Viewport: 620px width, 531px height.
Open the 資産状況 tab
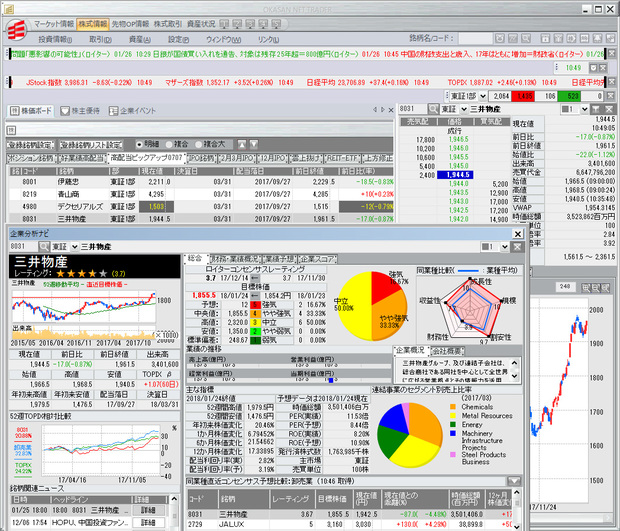201,24
